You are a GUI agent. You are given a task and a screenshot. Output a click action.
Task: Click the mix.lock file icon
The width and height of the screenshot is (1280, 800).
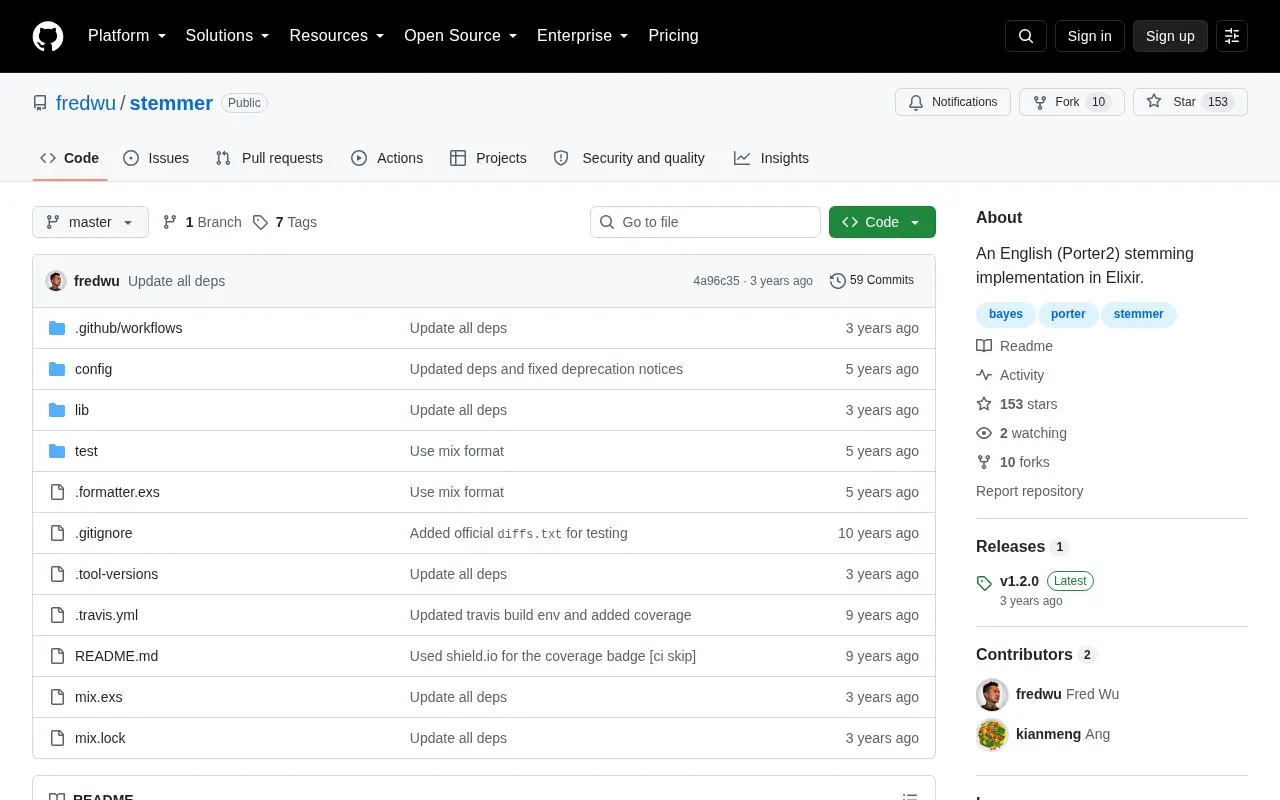coord(57,738)
